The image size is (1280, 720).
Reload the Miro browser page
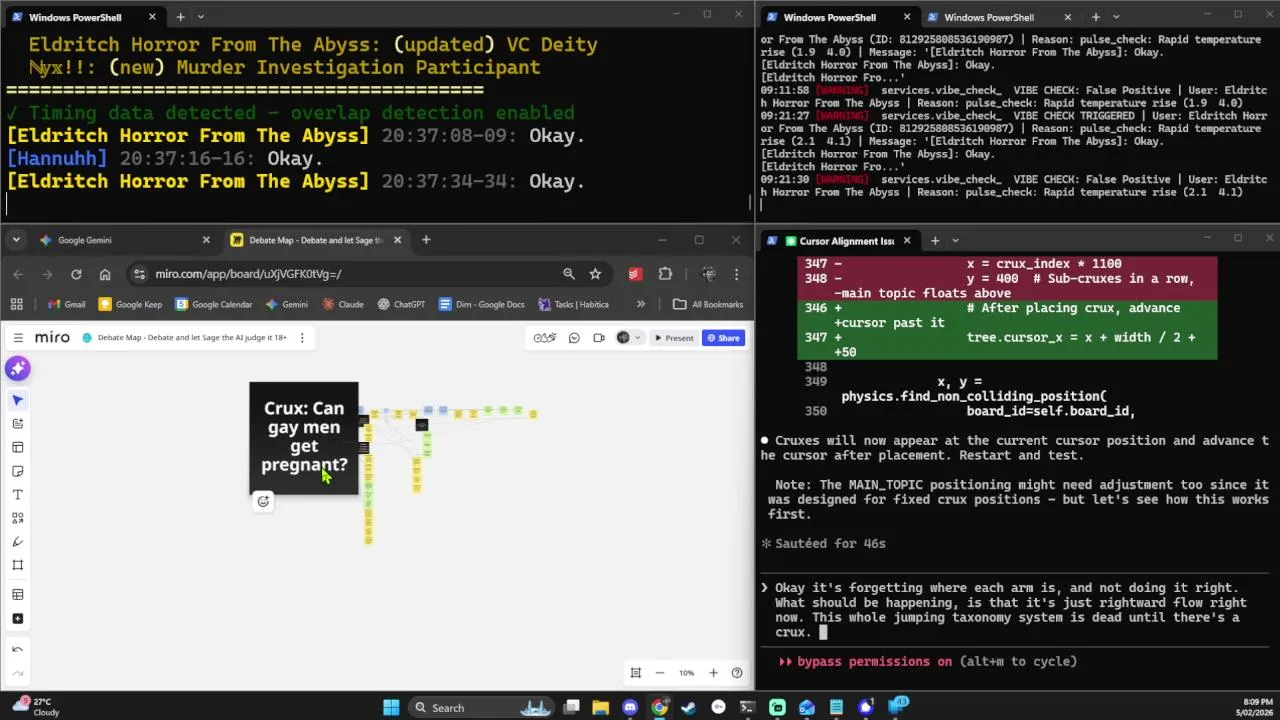(76, 274)
